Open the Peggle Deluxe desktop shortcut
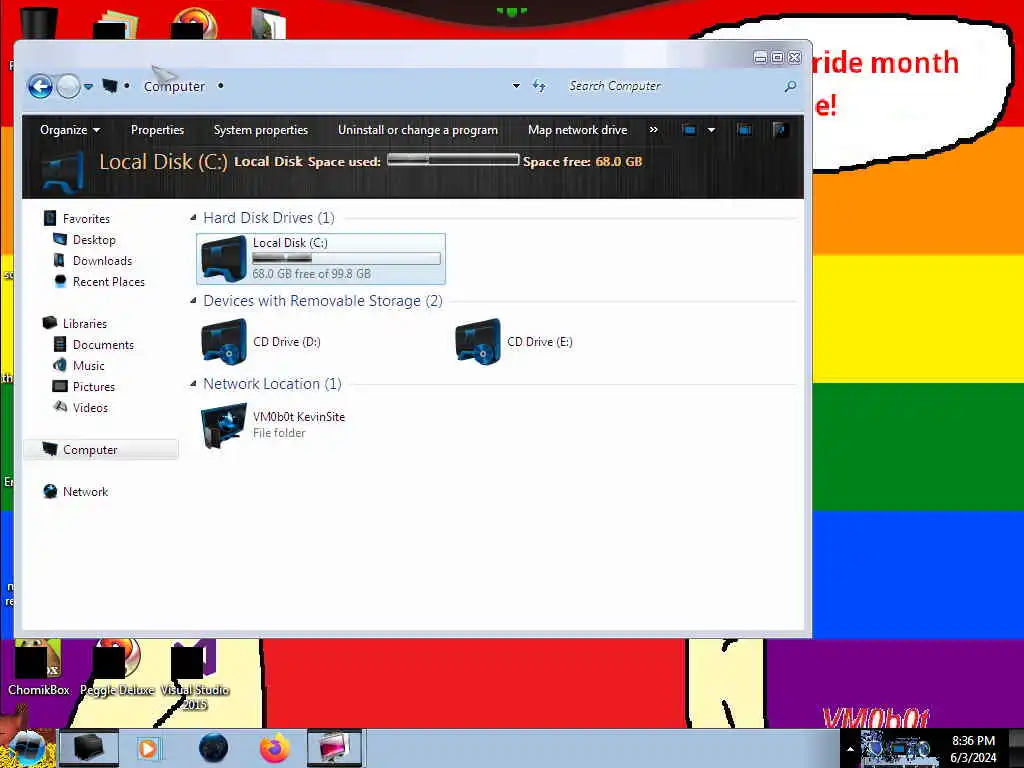 tap(117, 667)
